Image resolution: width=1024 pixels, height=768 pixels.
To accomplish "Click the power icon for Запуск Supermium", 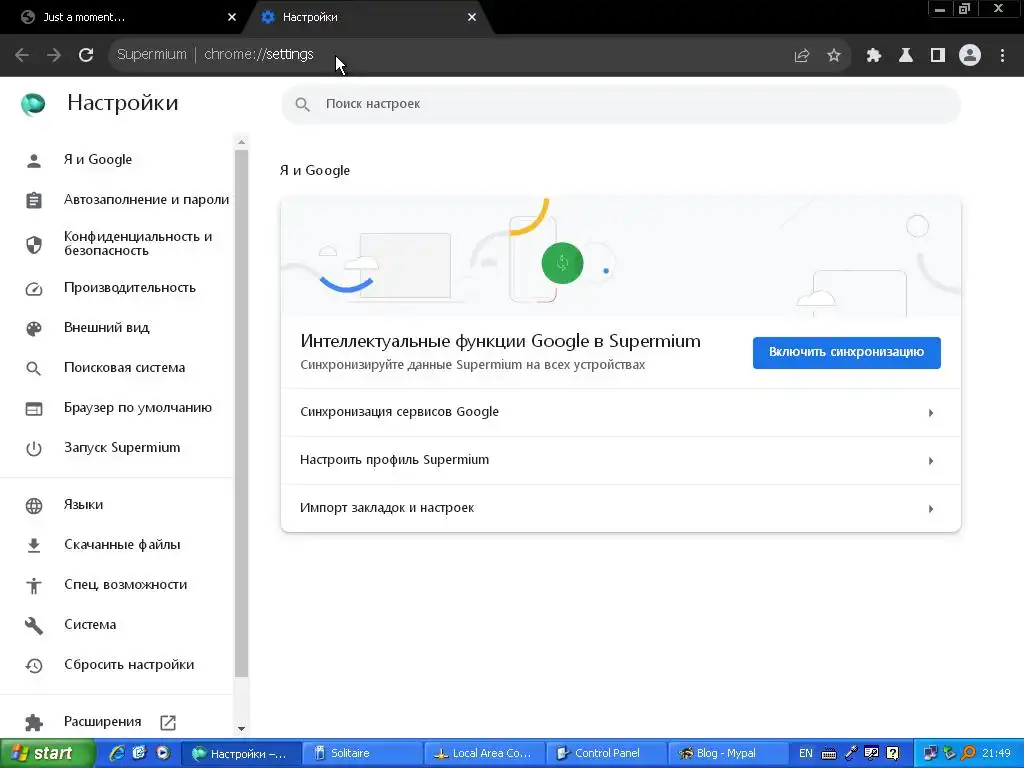I will [34, 449].
